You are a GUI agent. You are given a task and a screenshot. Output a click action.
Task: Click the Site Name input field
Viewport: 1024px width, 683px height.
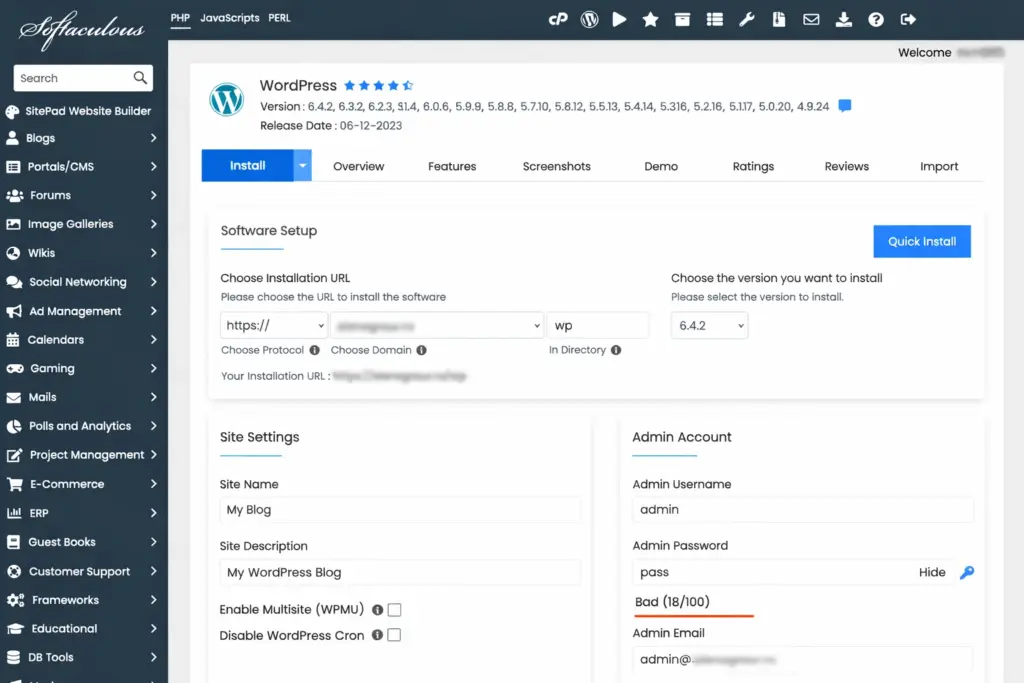(400, 510)
